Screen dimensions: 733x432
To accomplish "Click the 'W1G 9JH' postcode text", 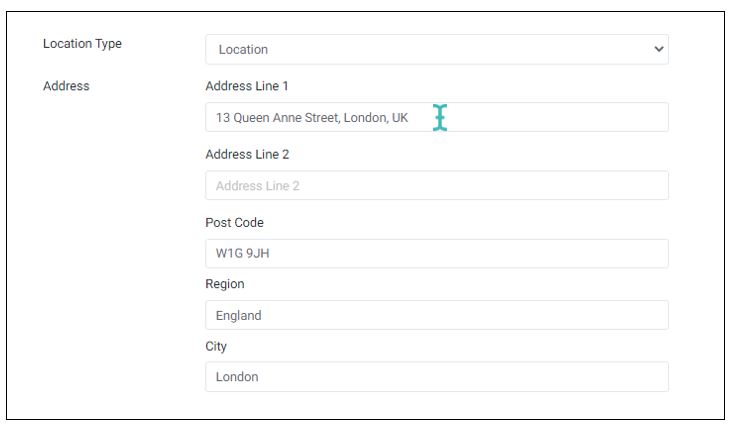I will (x=243, y=253).
